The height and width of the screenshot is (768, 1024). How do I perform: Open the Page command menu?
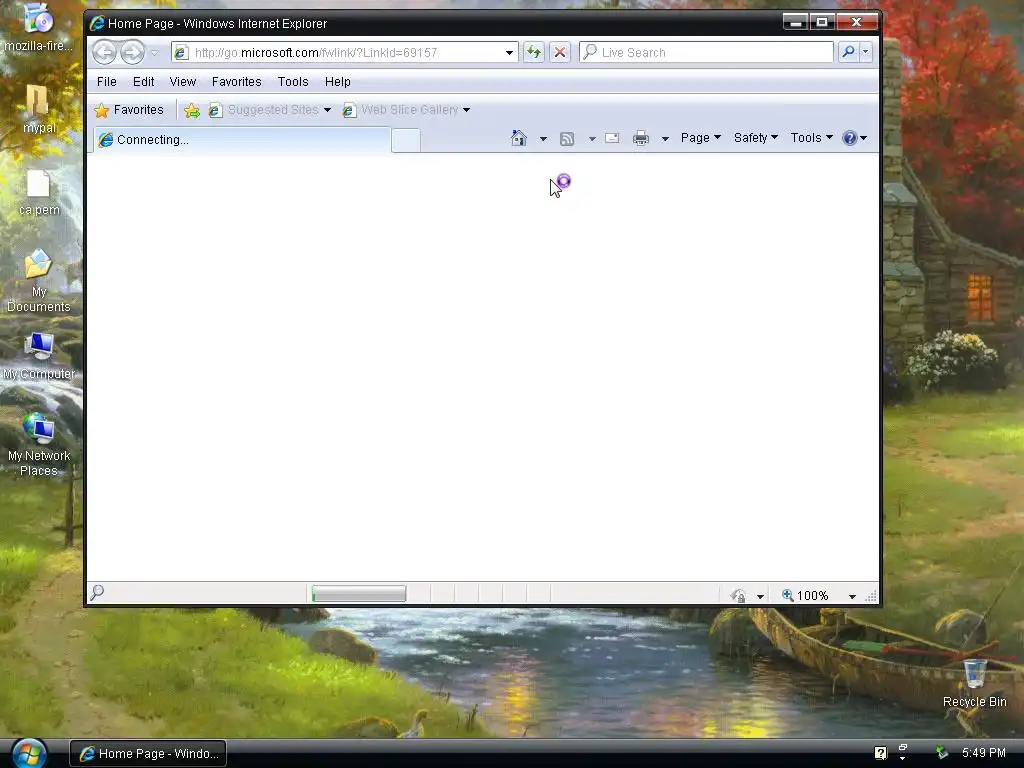(x=701, y=138)
